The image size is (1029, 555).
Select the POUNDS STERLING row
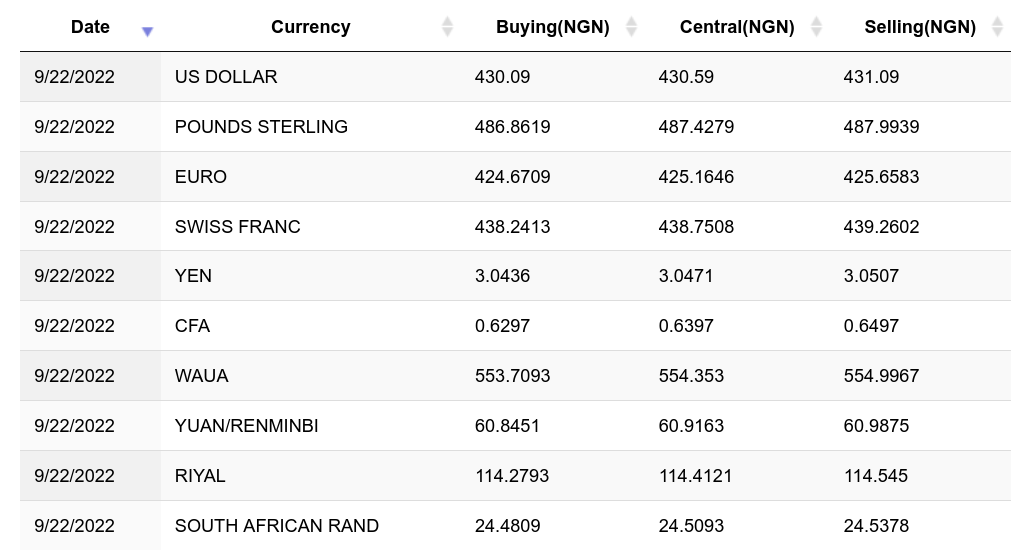click(x=261, y=127)
